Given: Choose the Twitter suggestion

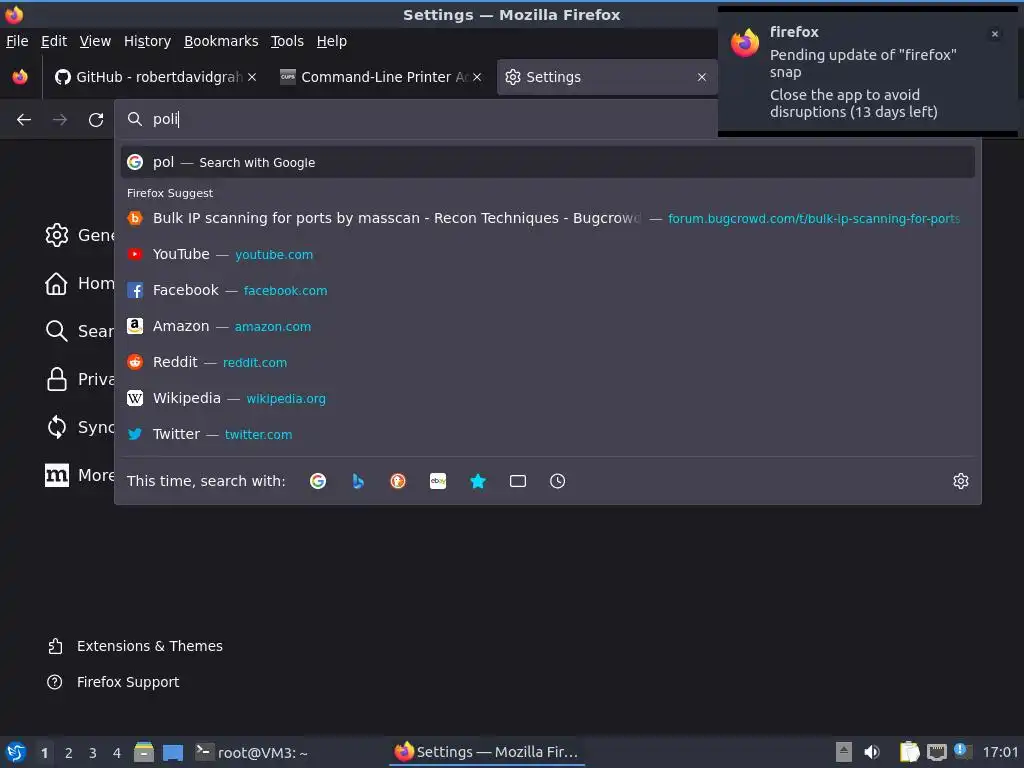Looking at the screenshot, I should 548,434.
